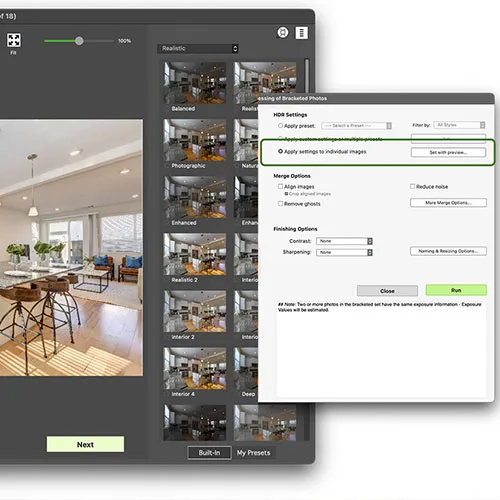Open the Realistic preset category dropdown
This screenshot has height=500, width=500.
[x=198, y=48]
